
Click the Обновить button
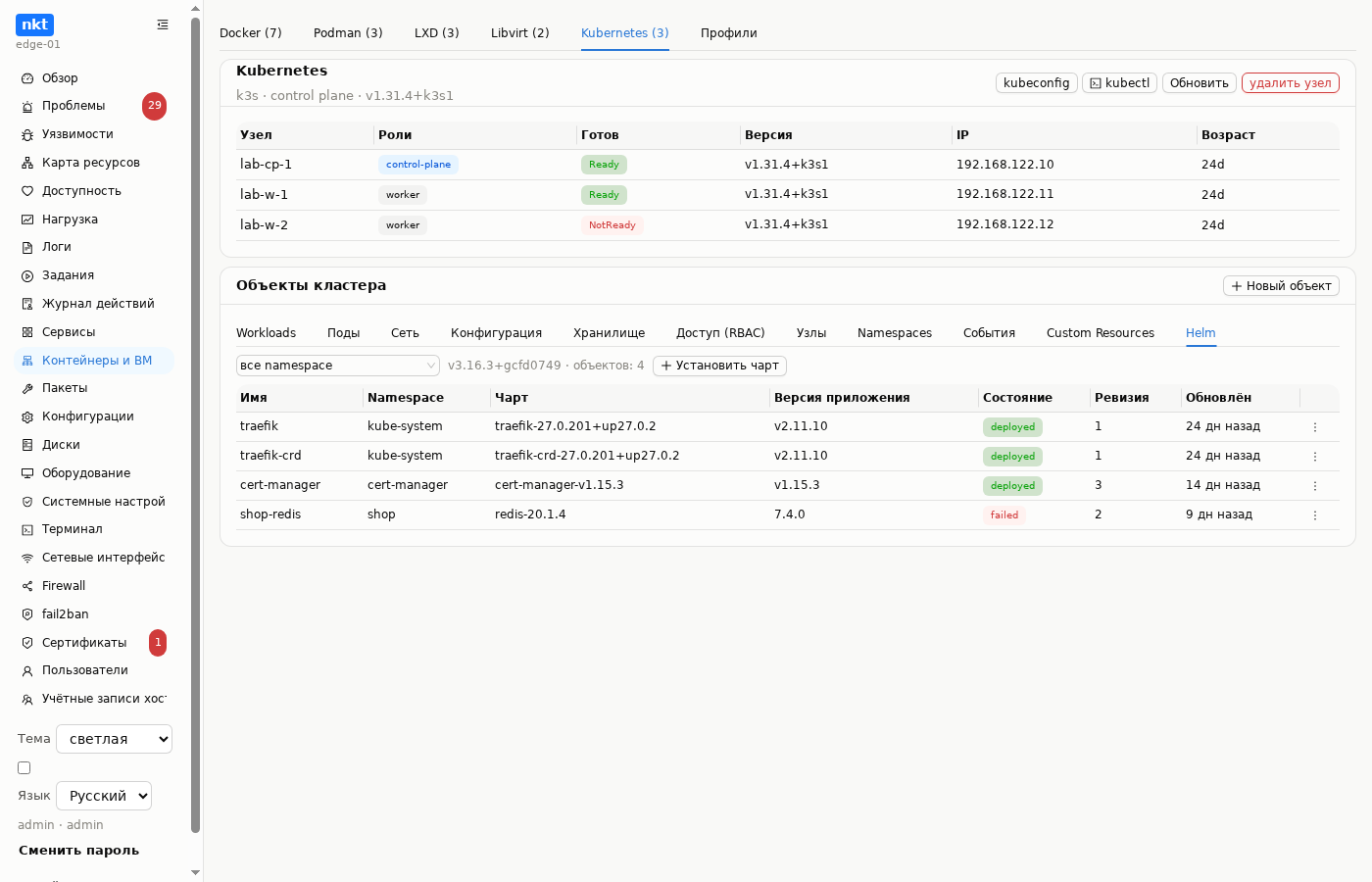(1200, 83)
